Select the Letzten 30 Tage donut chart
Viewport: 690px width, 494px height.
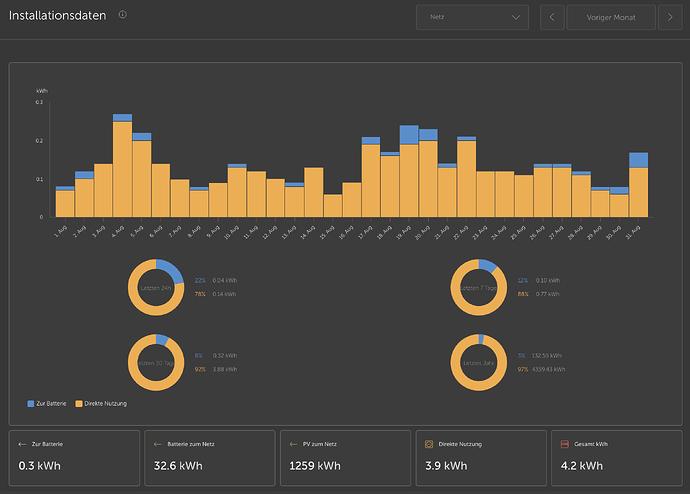click(x=156, y=362)
